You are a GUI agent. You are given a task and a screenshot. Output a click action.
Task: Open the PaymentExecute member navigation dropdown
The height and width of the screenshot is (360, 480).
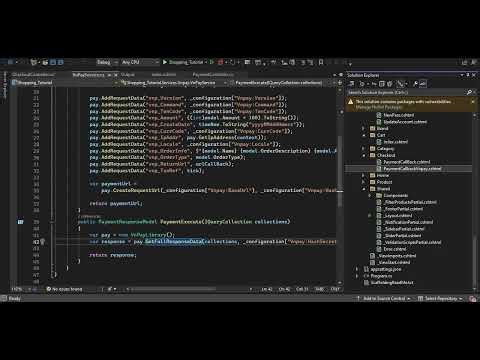282,83
